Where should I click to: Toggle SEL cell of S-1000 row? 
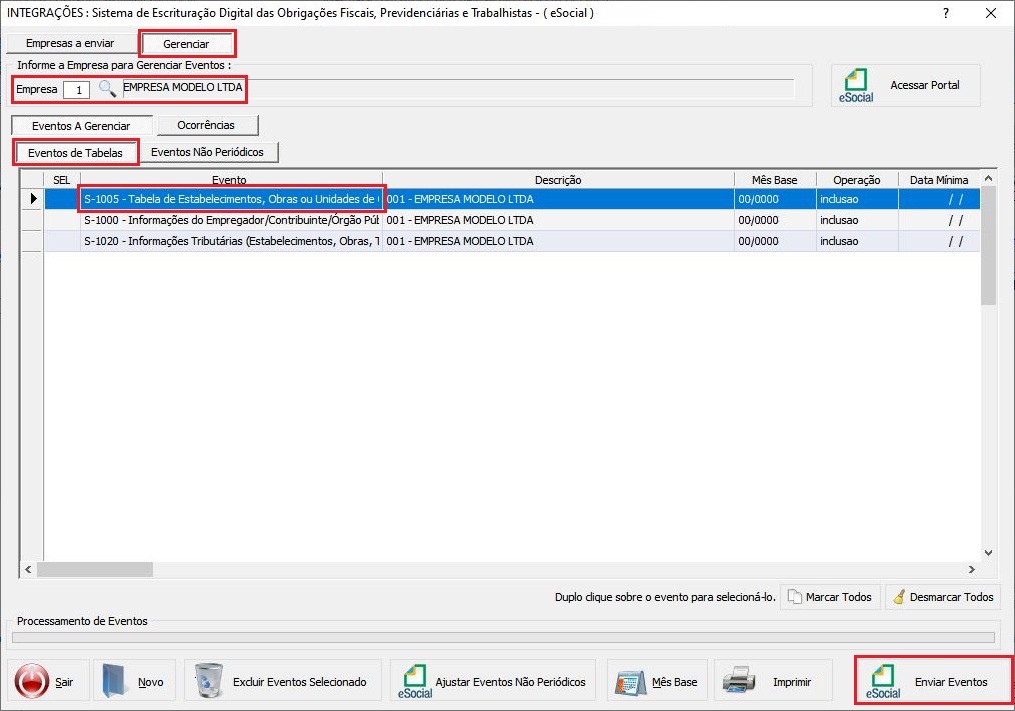[61, 220]
